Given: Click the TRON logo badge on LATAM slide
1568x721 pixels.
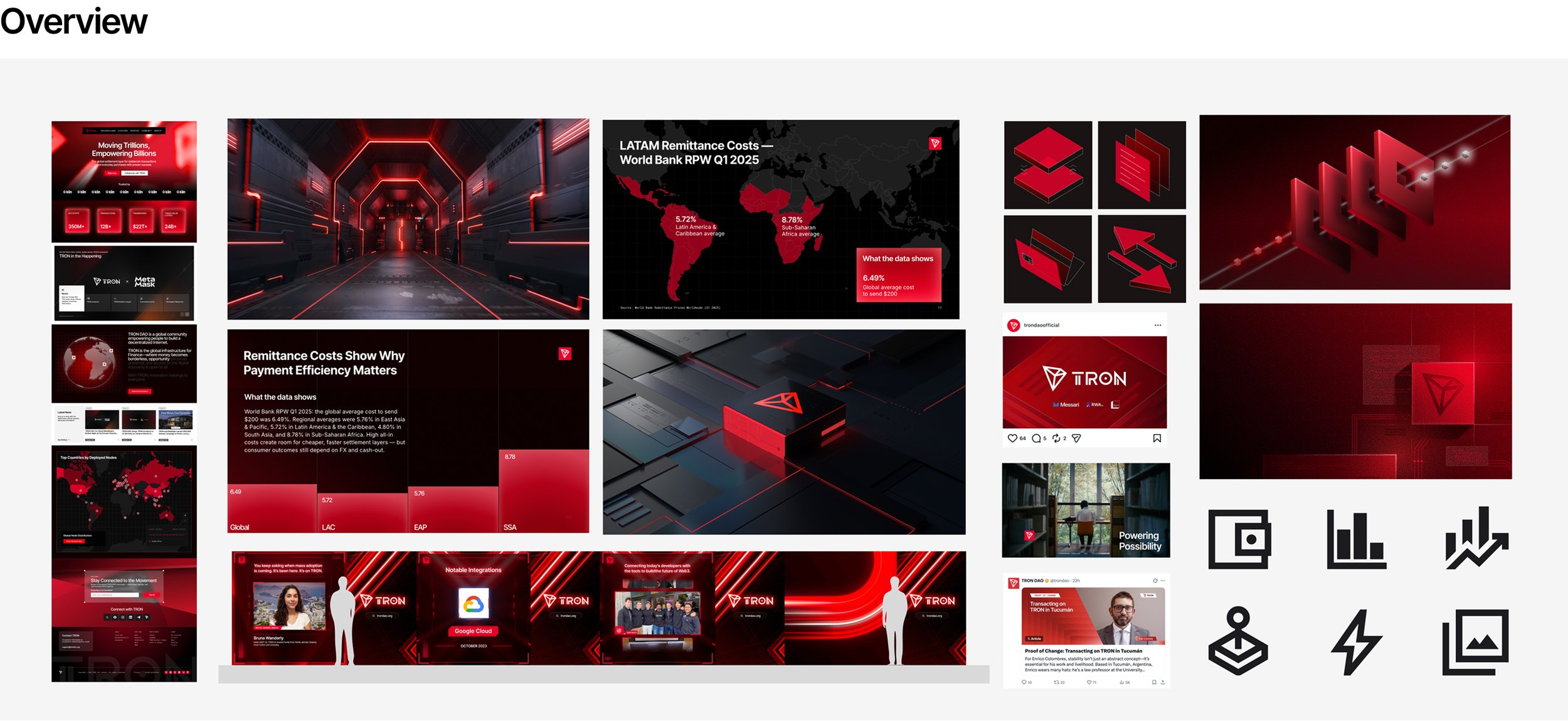Looking at the screenshot, I should coord(935,144).
